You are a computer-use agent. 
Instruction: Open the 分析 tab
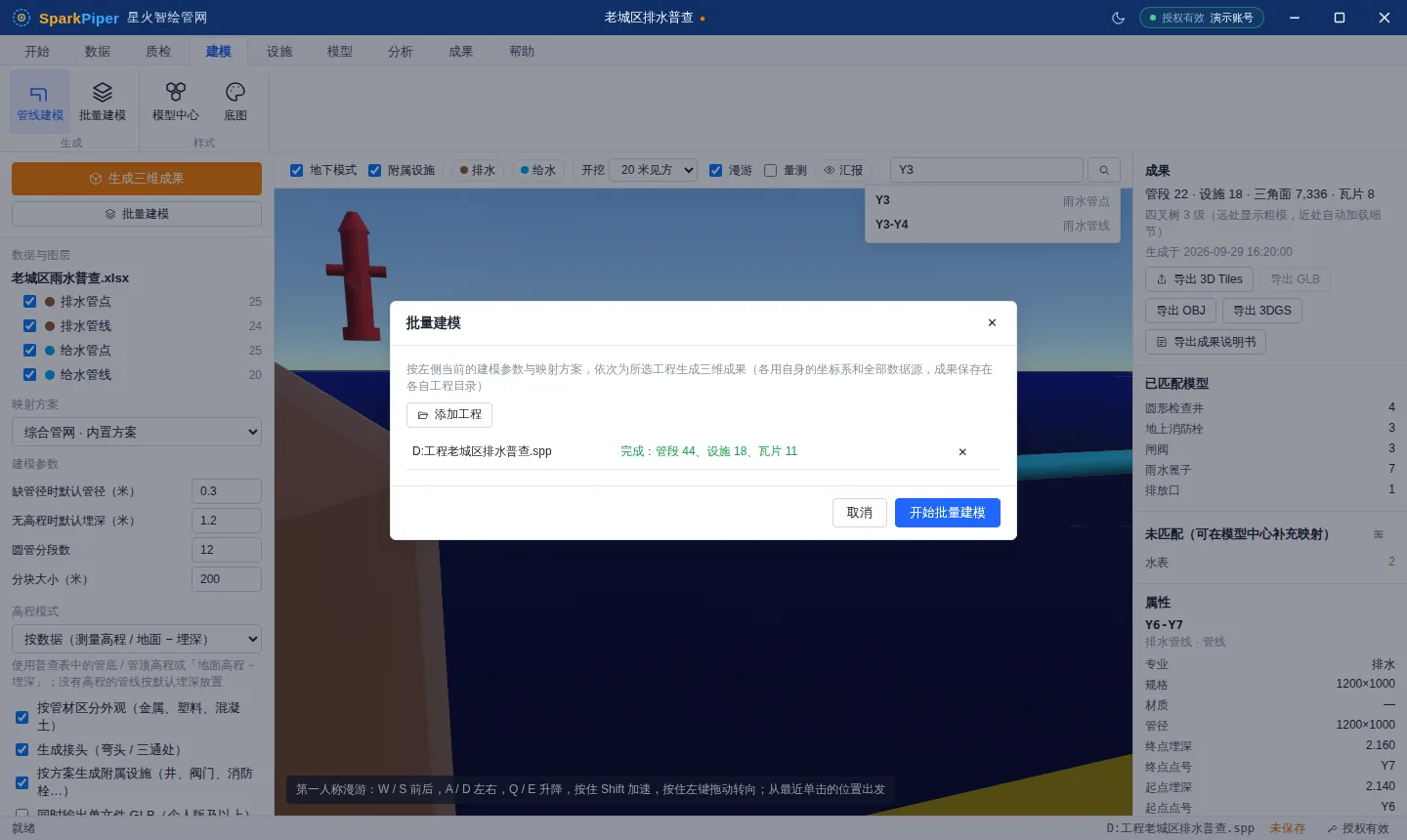tap(401, 52)
